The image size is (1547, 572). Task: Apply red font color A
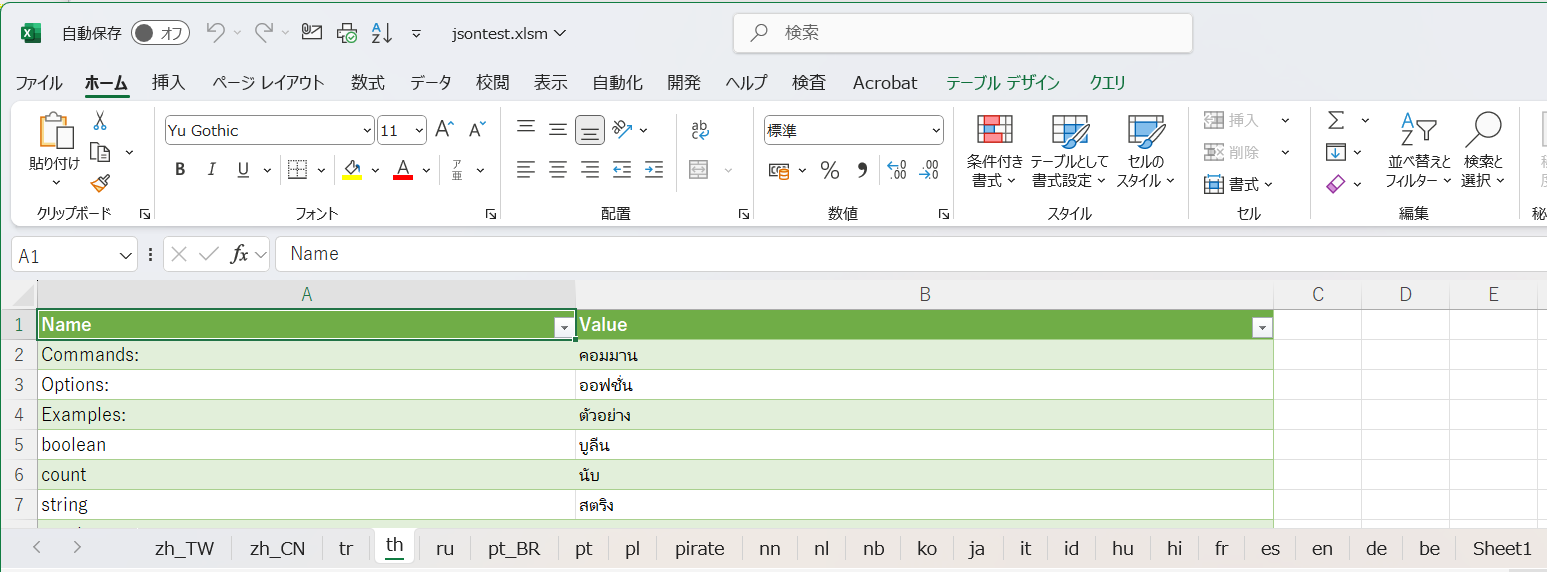(x=403, y=170)
